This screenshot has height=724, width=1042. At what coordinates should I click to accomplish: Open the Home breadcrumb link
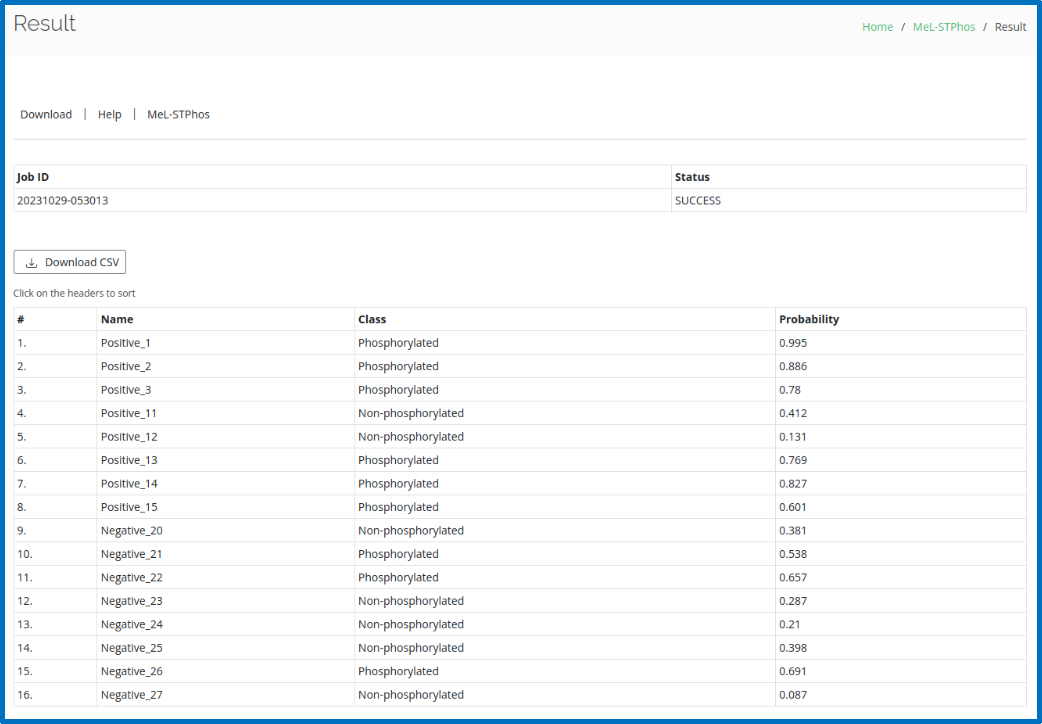tap(877, 27)
